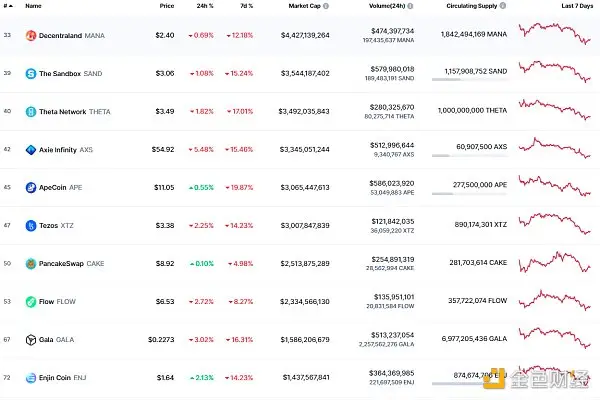Click the Tezos 7-day sparkline chart

[x=555, y=225]
